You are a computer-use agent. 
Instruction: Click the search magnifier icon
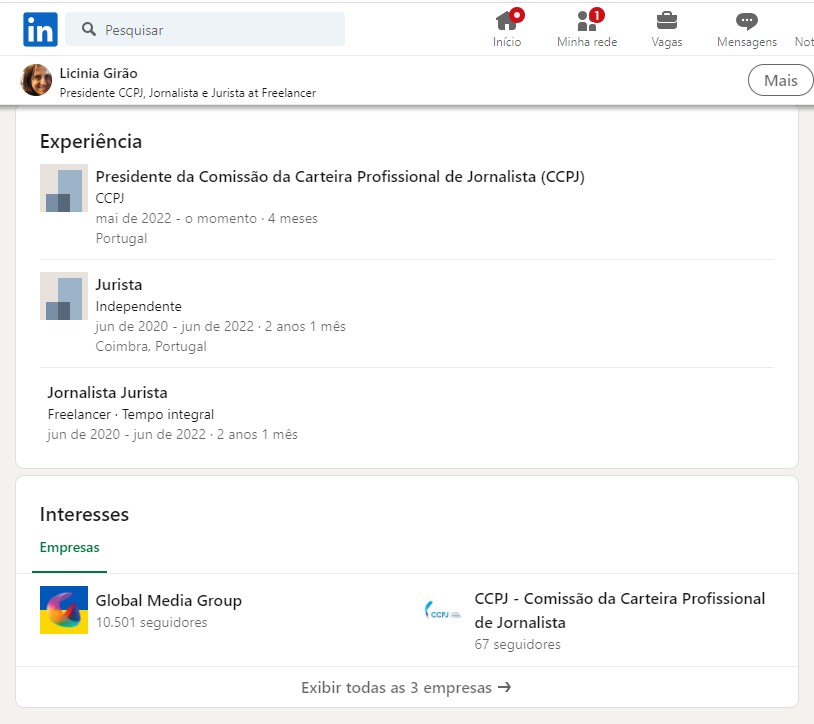(x=89, y=30)
